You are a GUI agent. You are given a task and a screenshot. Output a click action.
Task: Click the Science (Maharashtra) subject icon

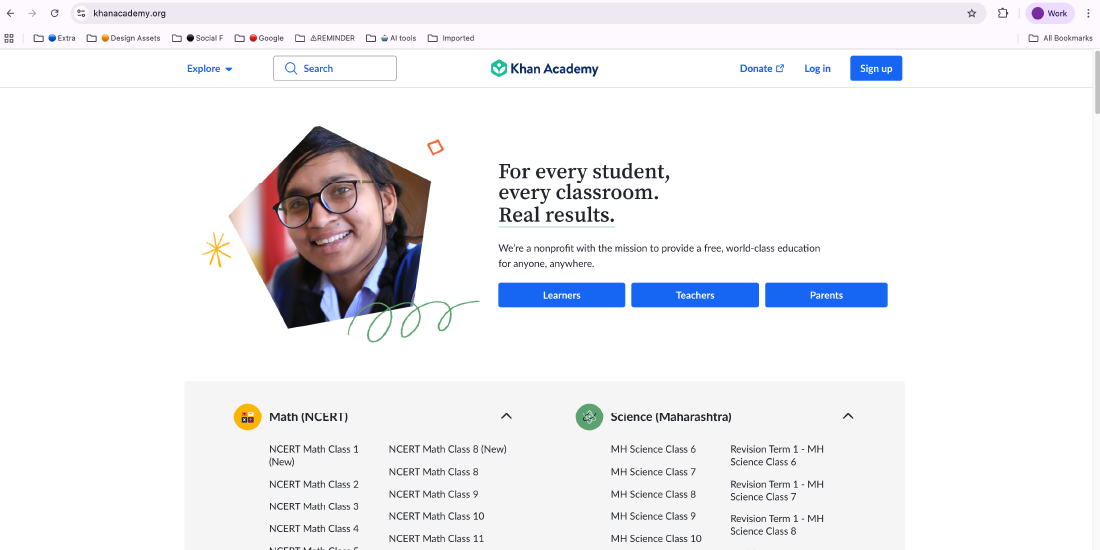pyautogui.click(x=589, y=417)
